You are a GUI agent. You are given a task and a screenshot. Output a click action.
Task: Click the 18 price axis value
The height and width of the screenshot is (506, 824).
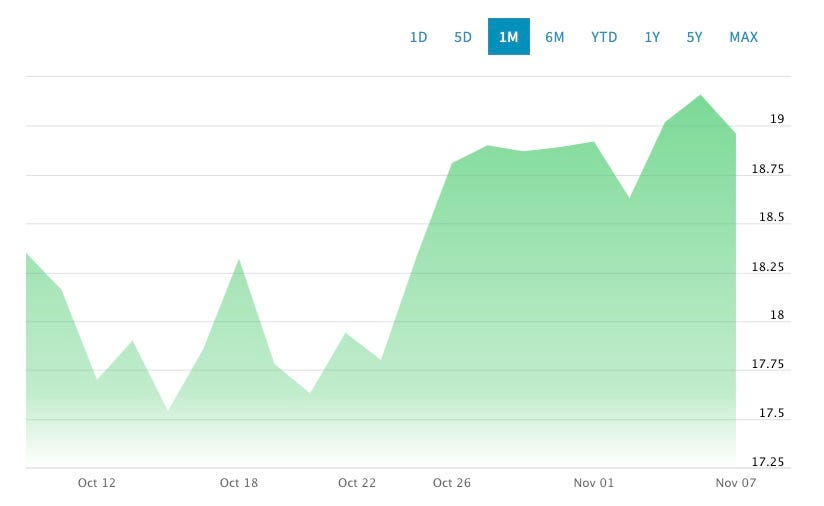tap(777, 315)
